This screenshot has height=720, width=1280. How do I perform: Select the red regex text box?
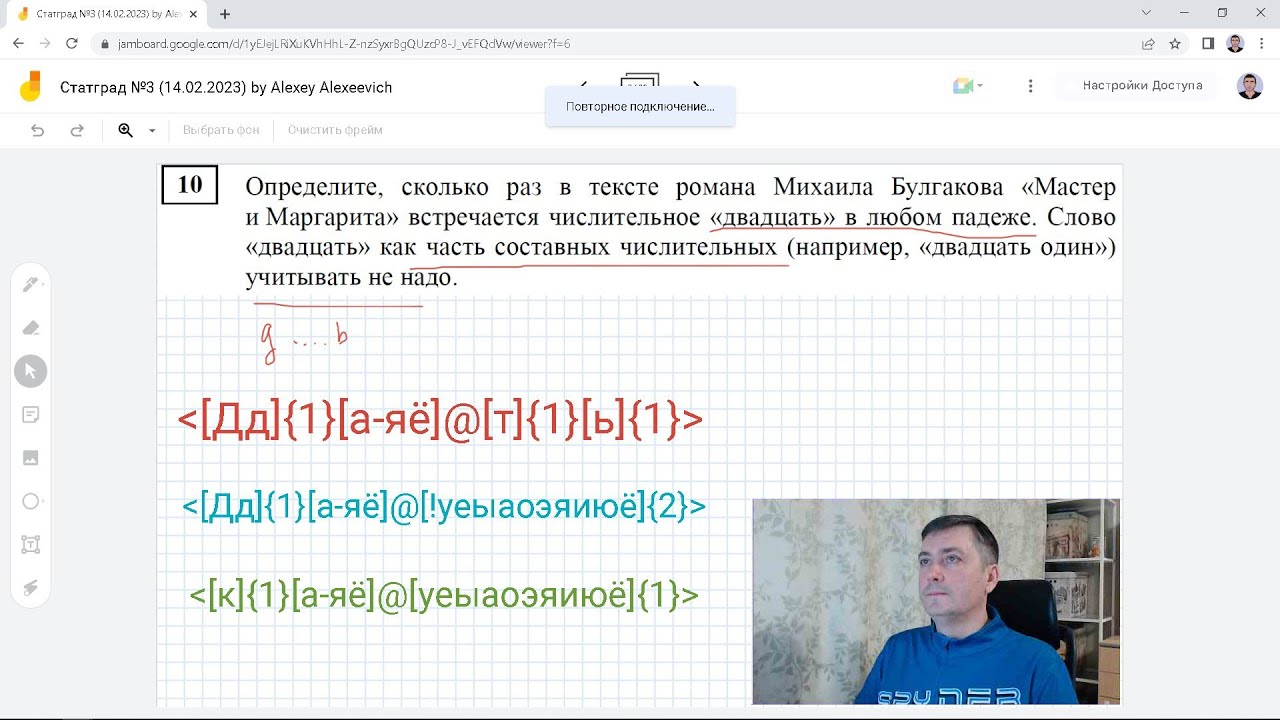[440, 420]
